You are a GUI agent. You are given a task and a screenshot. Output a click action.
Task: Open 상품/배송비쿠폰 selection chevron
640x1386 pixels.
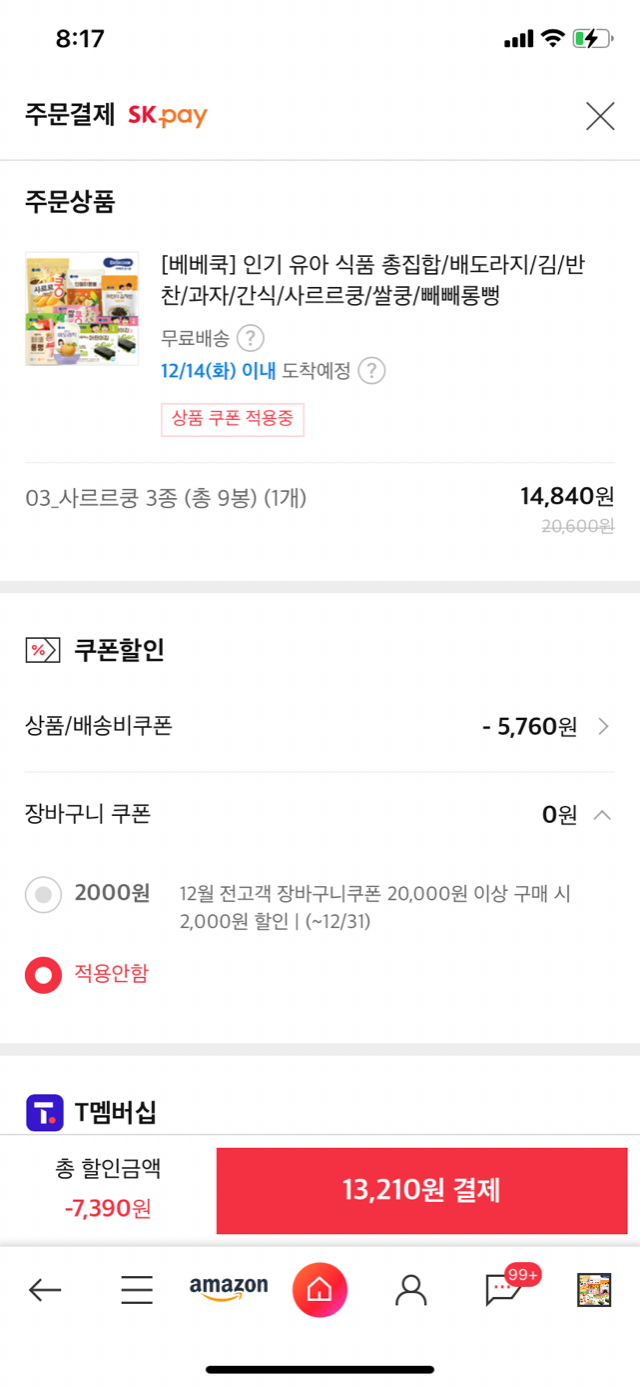tap(603, 727)
